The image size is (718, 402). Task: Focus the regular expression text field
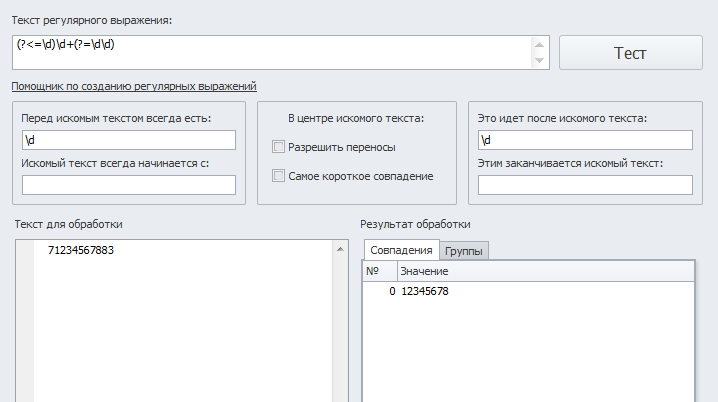coord(272,53)
